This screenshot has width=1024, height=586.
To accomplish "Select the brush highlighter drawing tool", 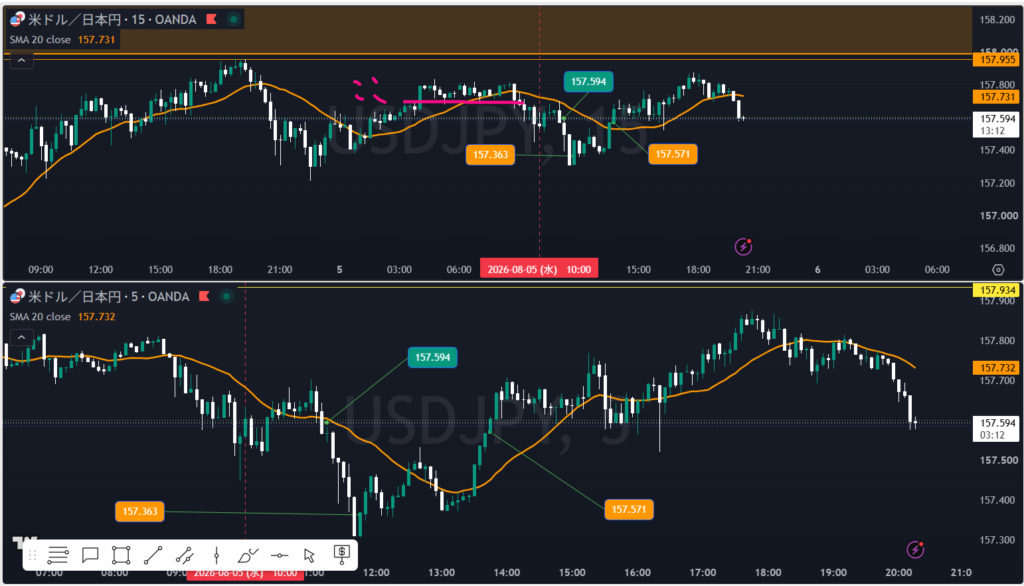I will point(248,555).
